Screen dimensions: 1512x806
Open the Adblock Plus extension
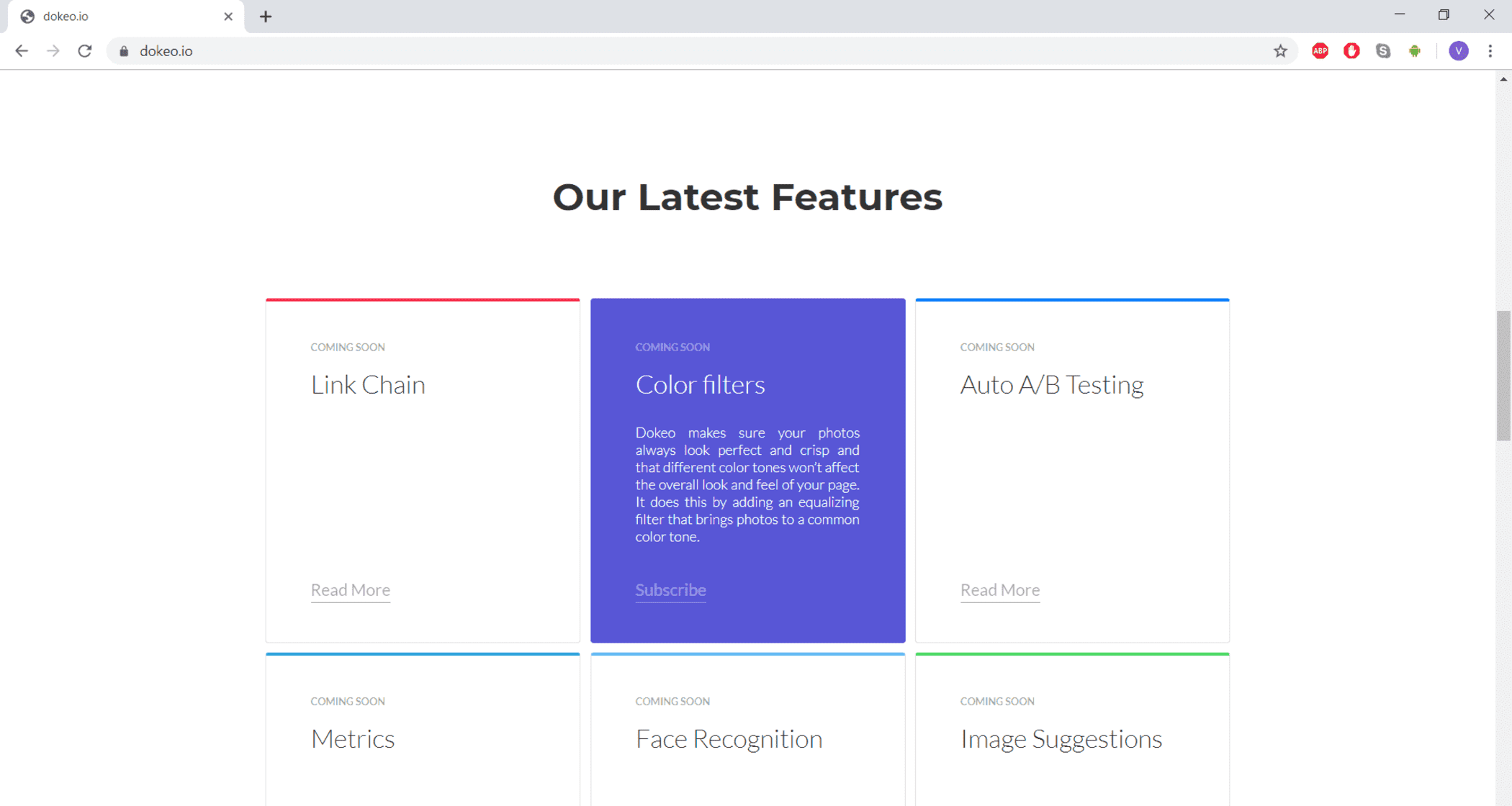click(1320, 51)
